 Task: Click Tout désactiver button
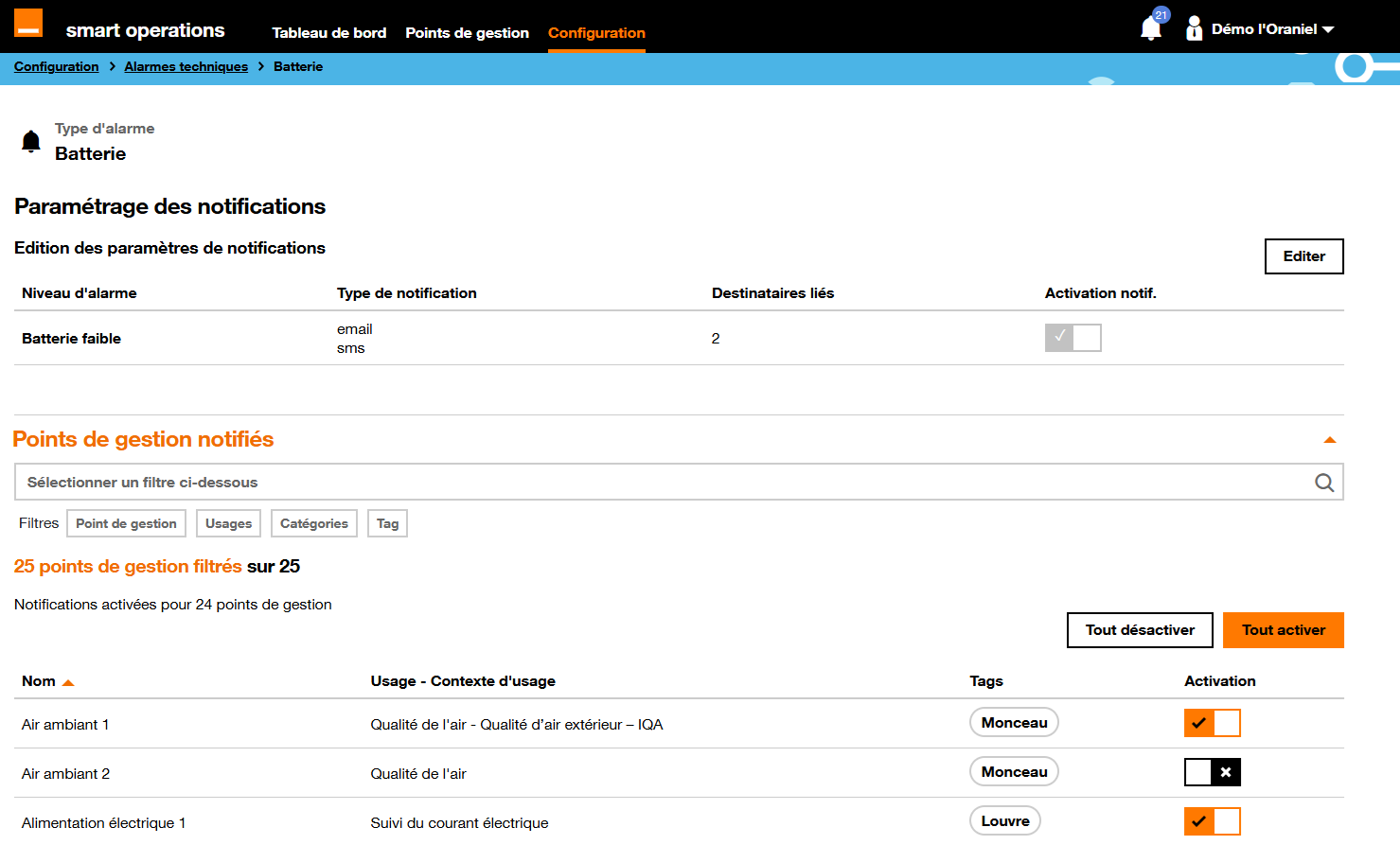tap(1140, 630)
